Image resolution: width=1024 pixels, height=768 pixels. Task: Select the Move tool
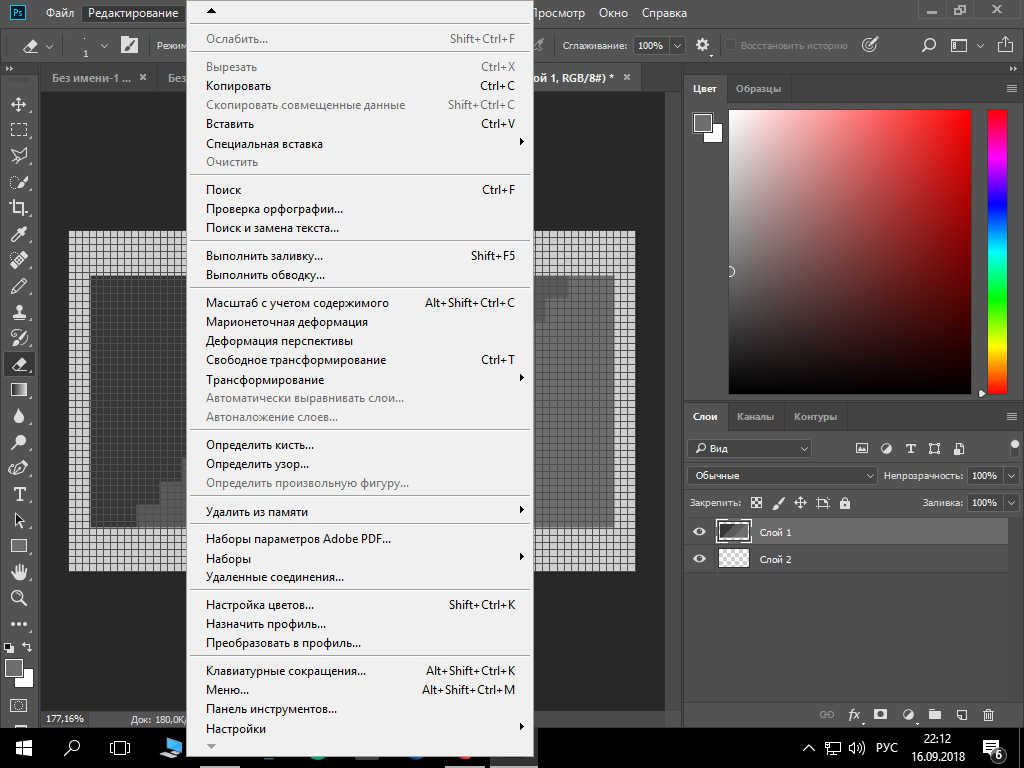(x=18, y=104)
